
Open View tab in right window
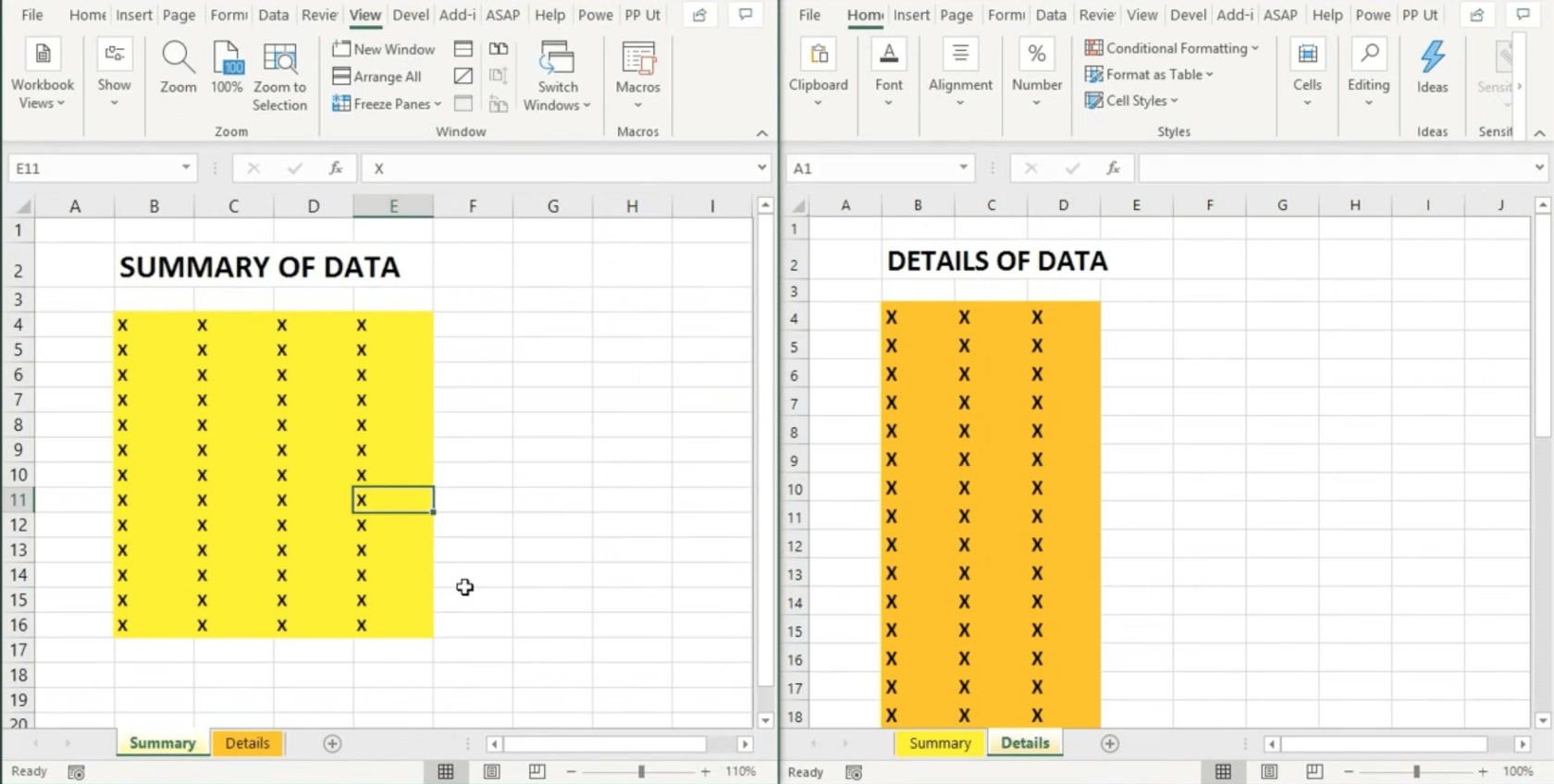coord(1141,15)
